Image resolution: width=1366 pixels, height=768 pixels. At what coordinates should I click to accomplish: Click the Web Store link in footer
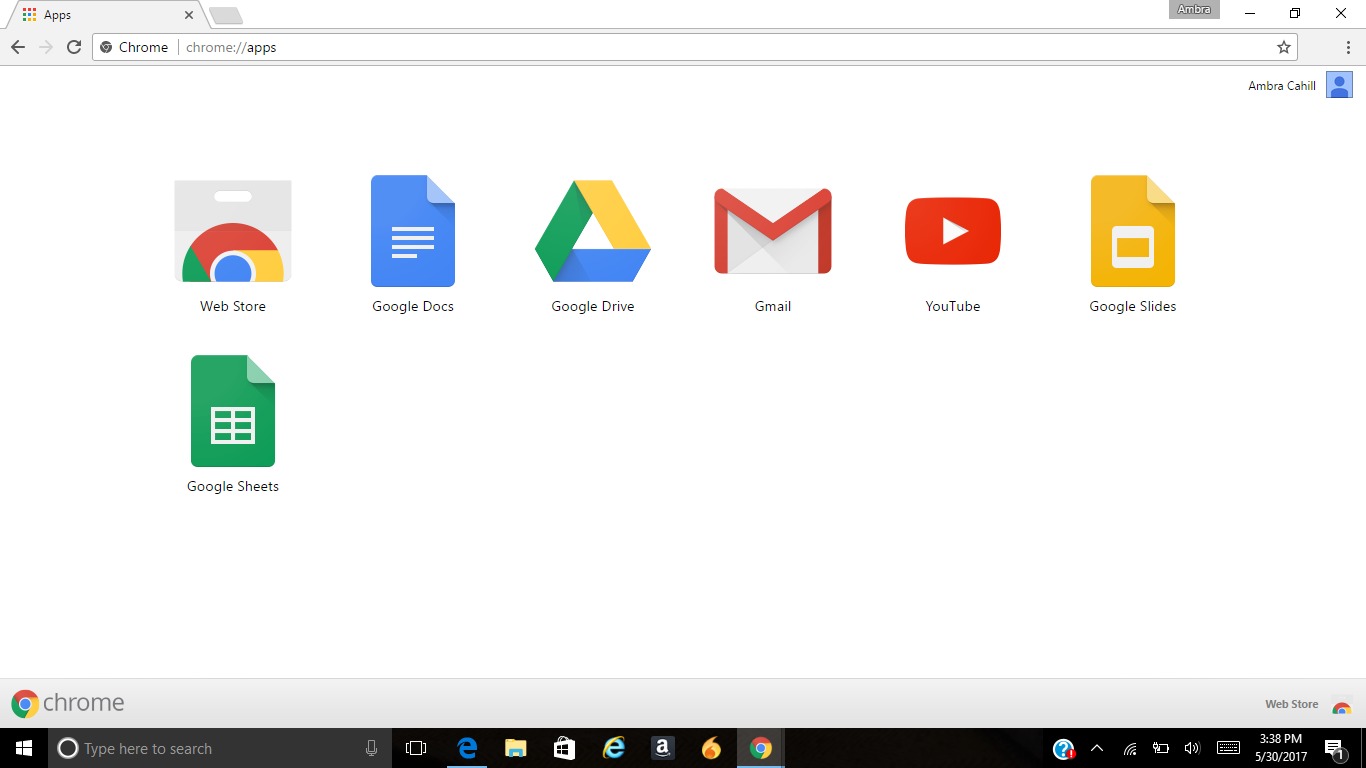tap(1291, 704)
